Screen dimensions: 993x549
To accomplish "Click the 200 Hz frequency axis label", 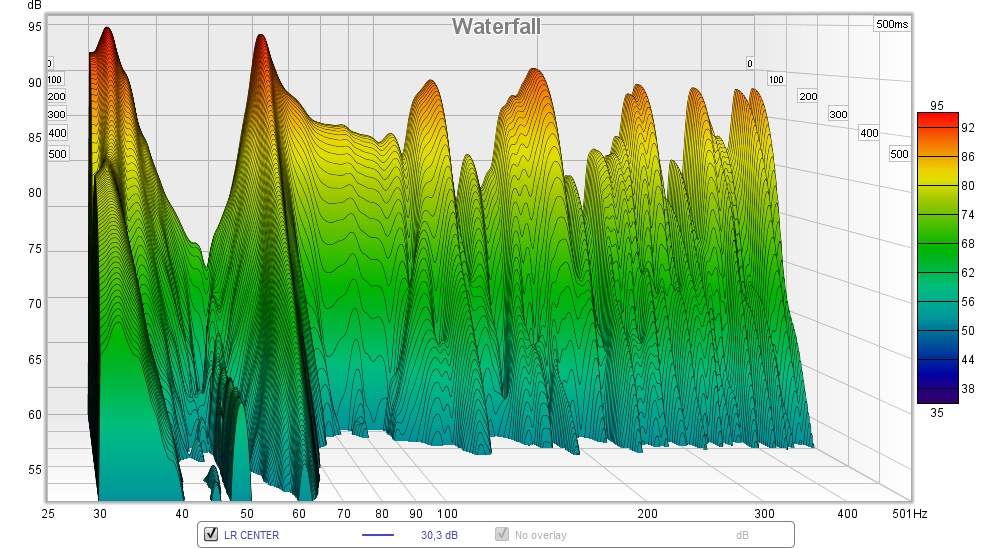I will [647, 514].
